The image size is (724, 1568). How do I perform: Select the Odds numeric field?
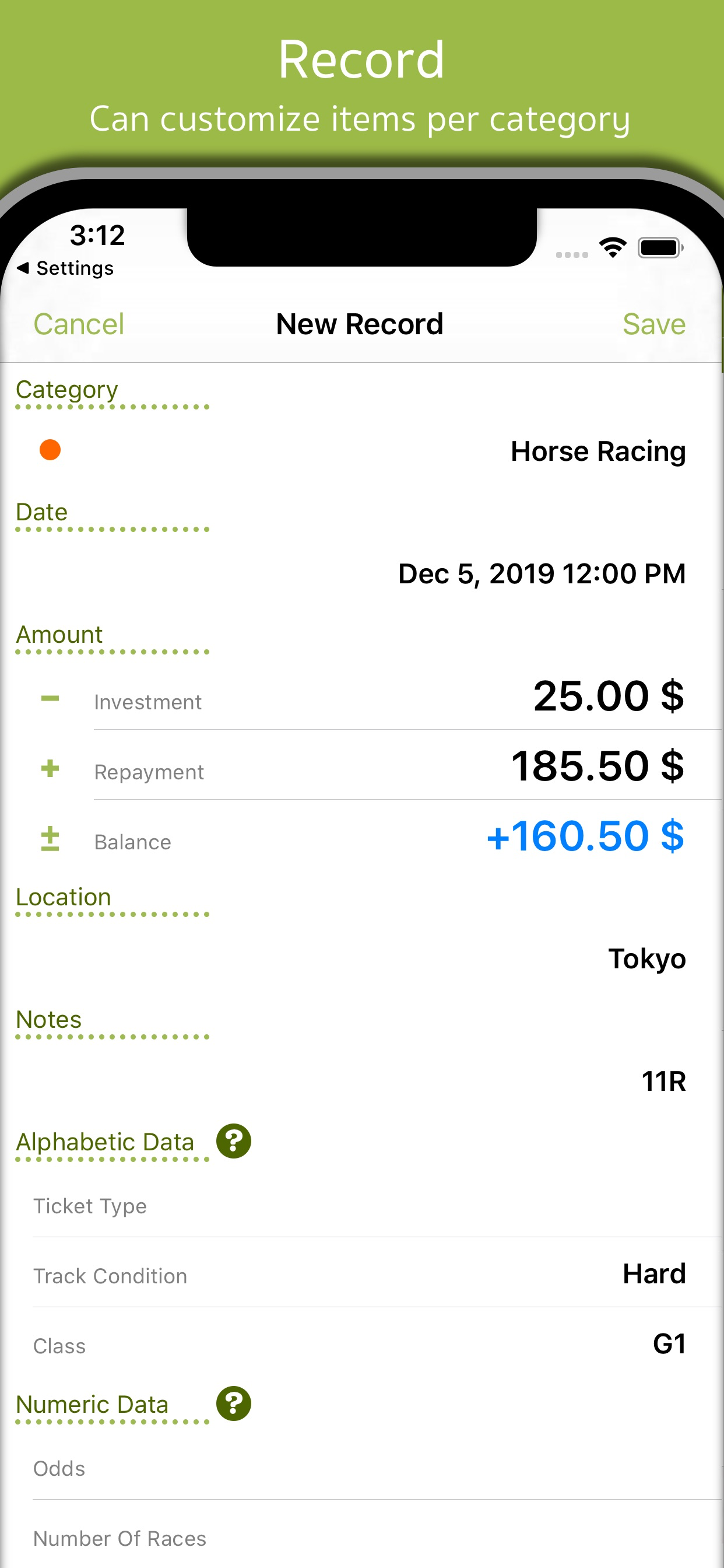pyautogui.click(x=377, y=1468)
